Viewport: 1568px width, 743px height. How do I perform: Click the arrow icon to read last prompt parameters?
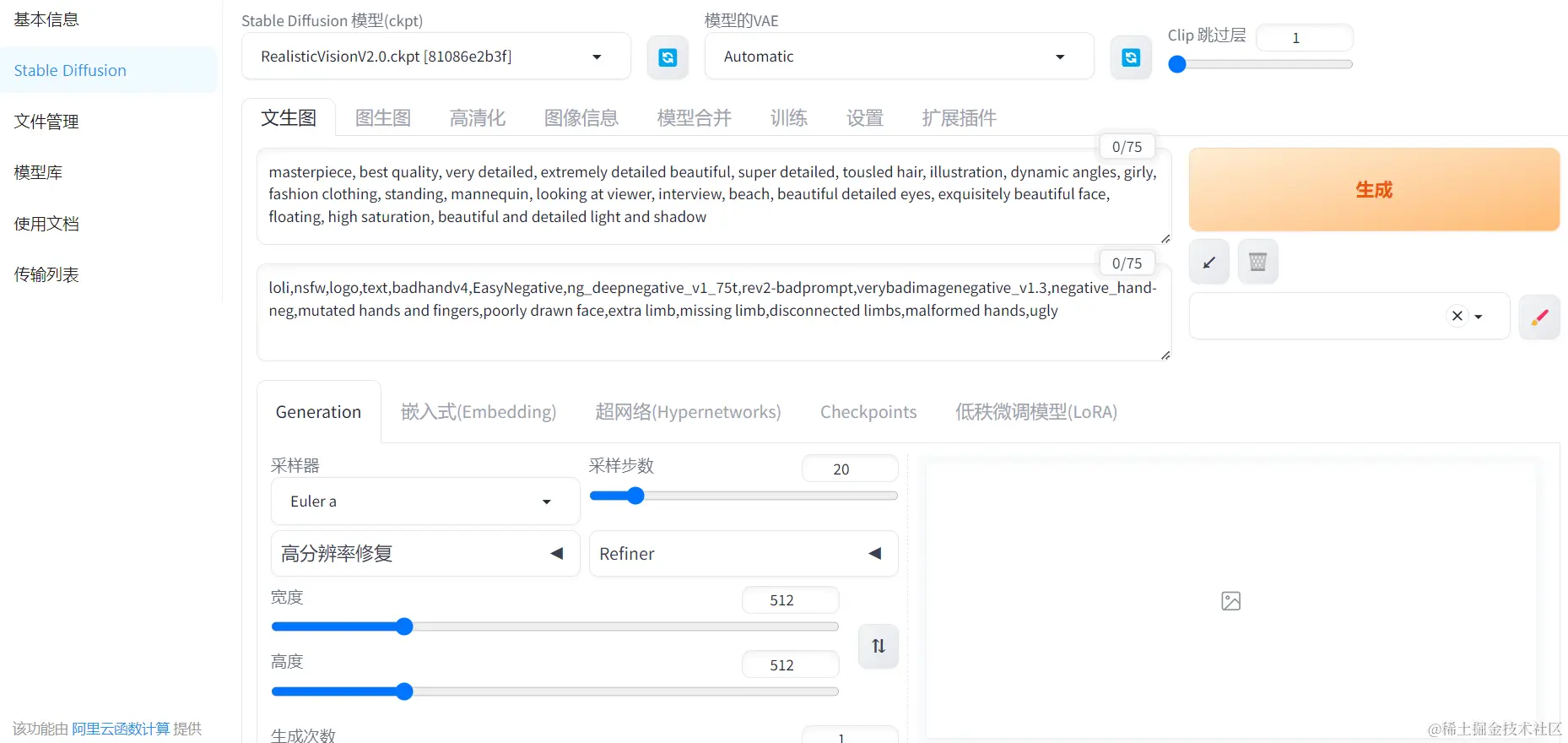click(1209, 263)
